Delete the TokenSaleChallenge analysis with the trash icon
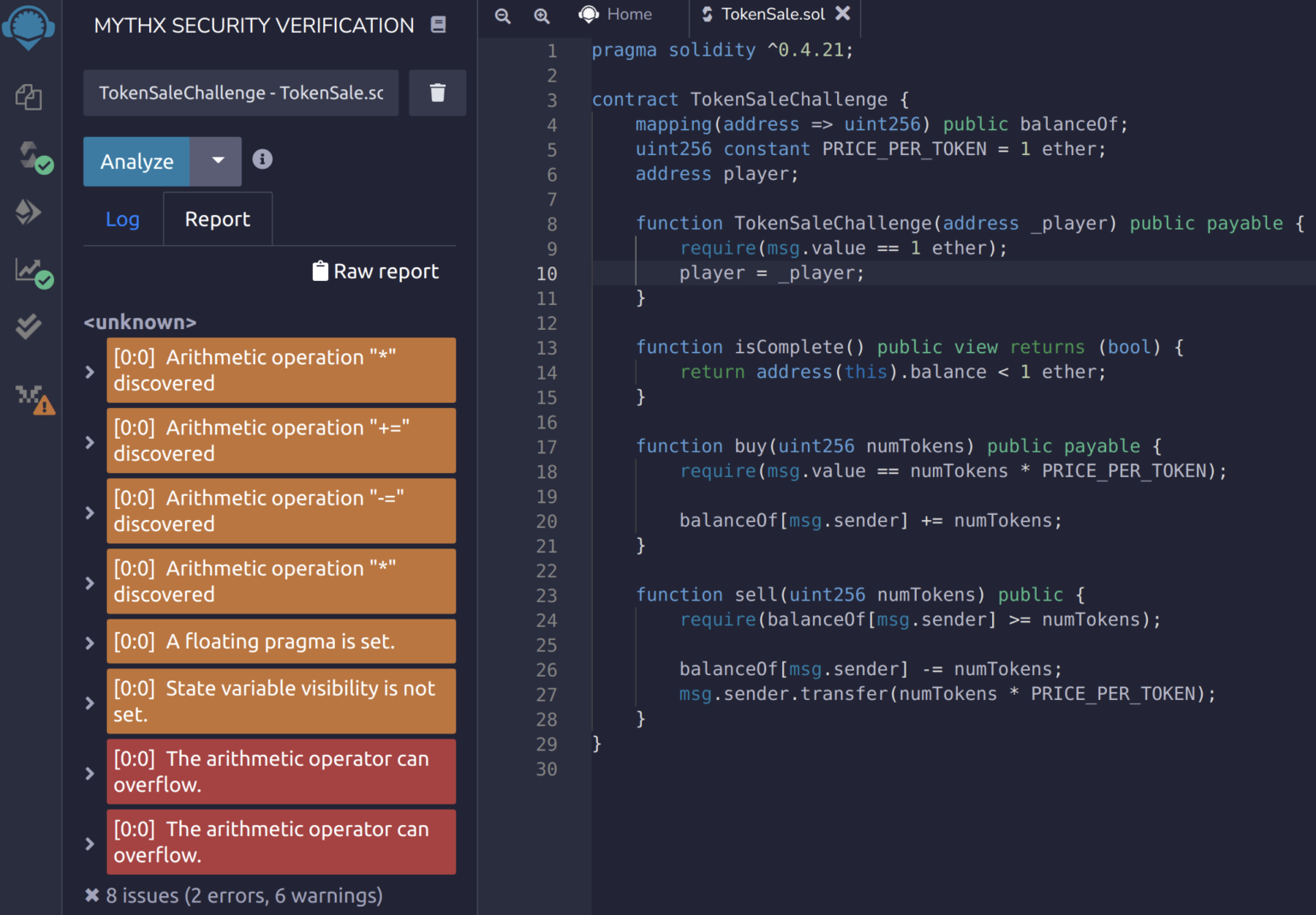This screenshot has width=1316, height=915. 438,93
